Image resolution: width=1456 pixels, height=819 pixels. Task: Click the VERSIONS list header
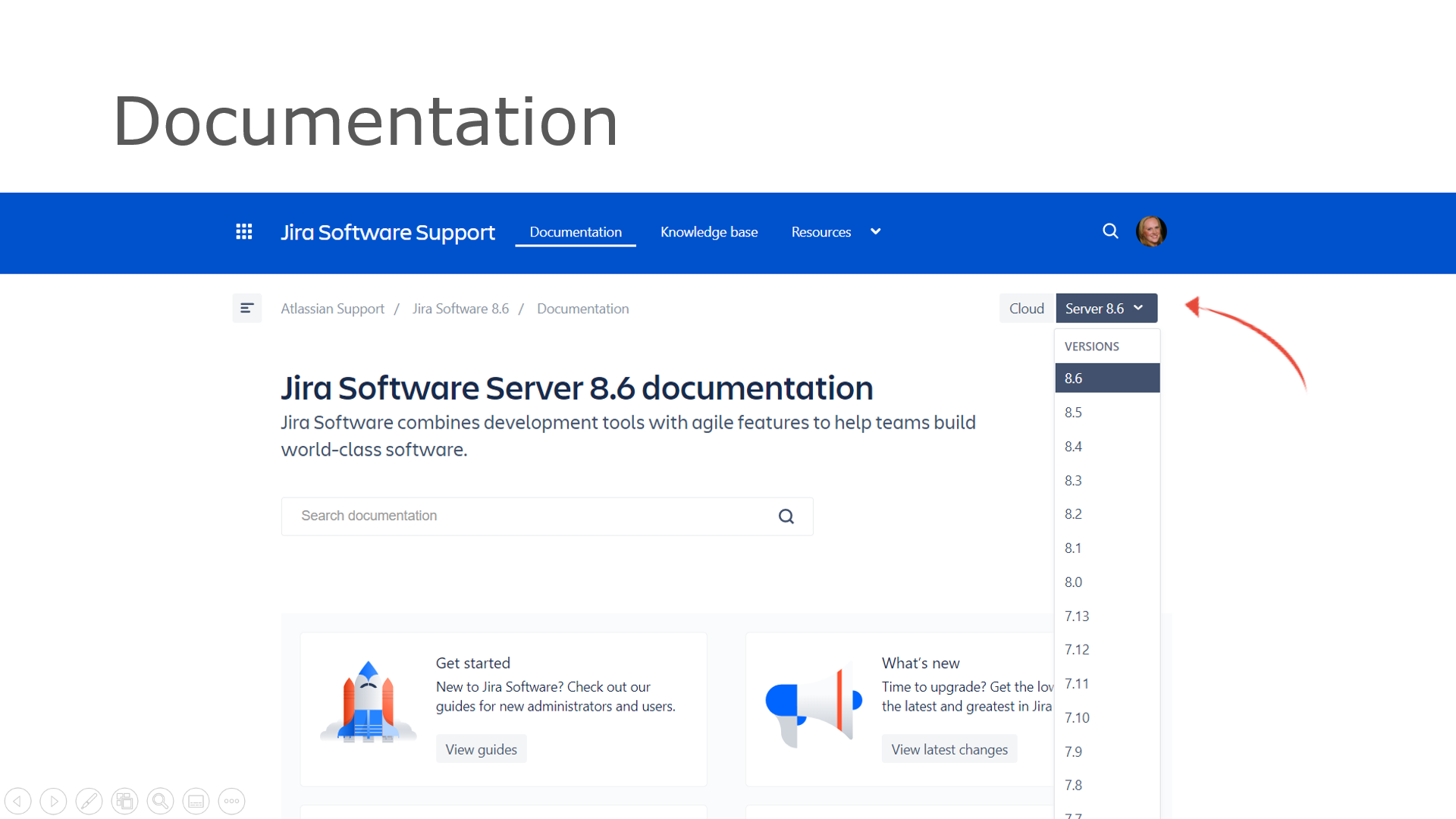coord(1092,347)
